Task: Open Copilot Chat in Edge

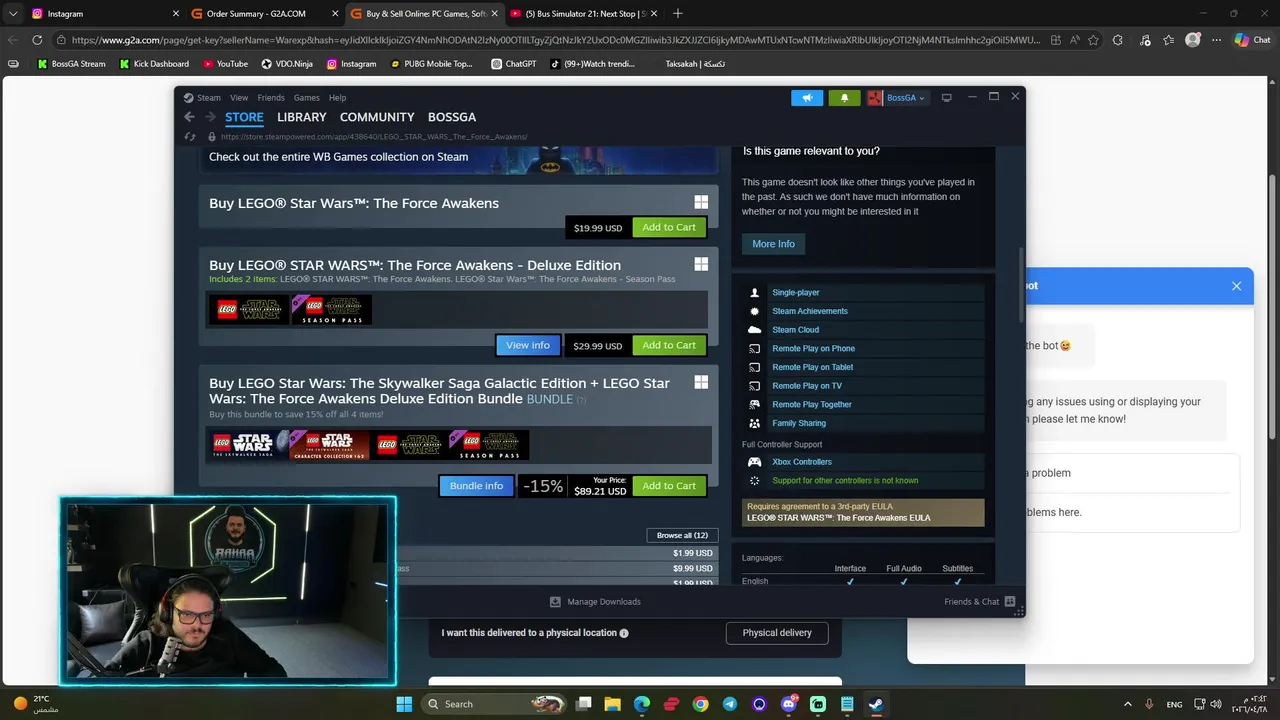Action: pyautogui.click(x=1252, y=40)
